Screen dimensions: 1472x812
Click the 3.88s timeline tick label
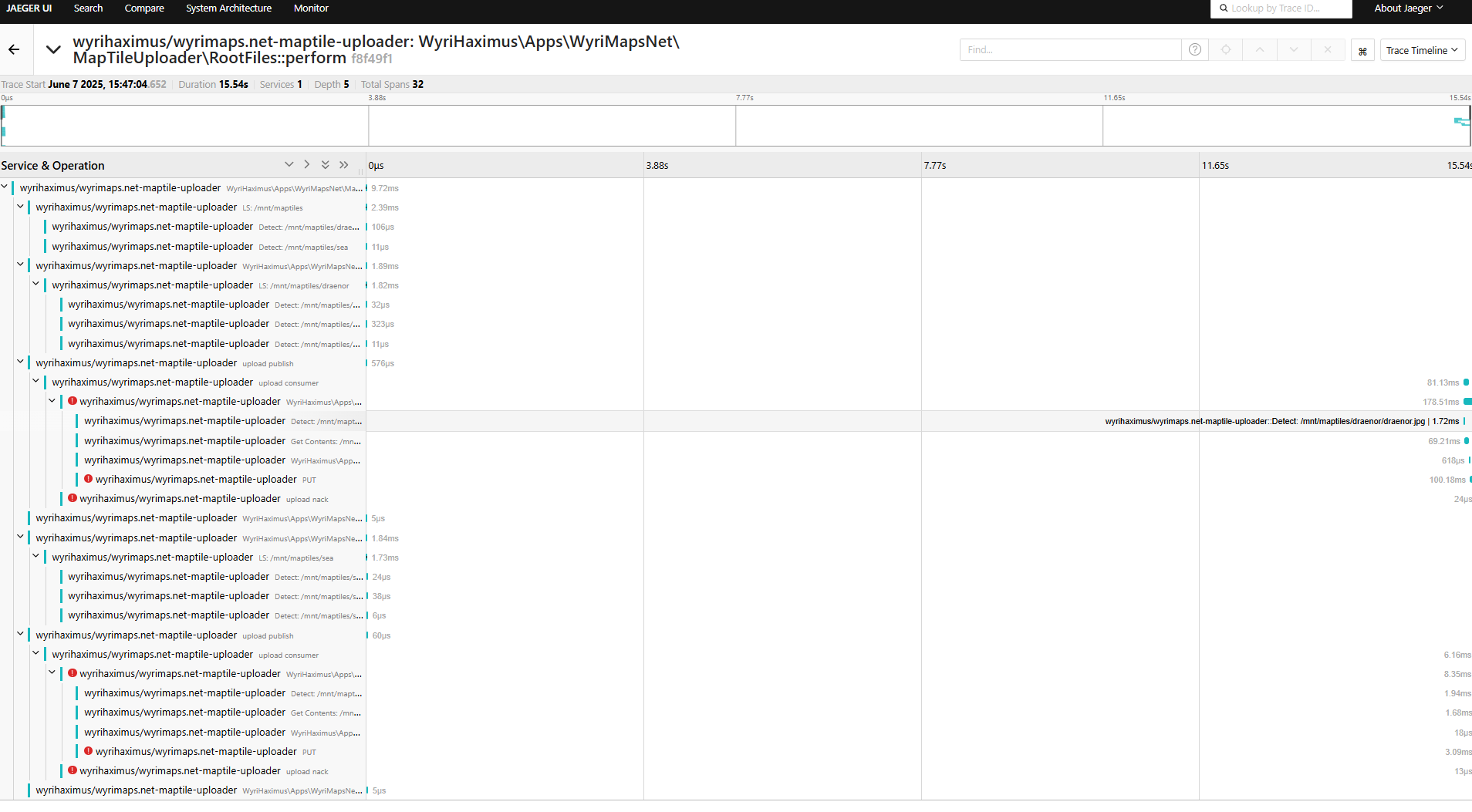point(657,166)
